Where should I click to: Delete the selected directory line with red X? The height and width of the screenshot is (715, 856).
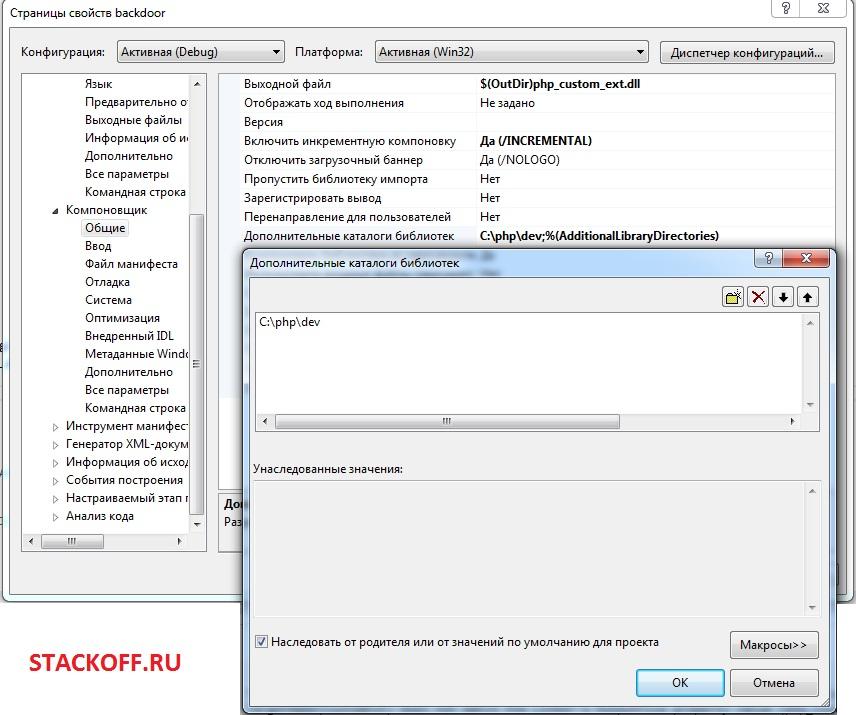[758, 297]
